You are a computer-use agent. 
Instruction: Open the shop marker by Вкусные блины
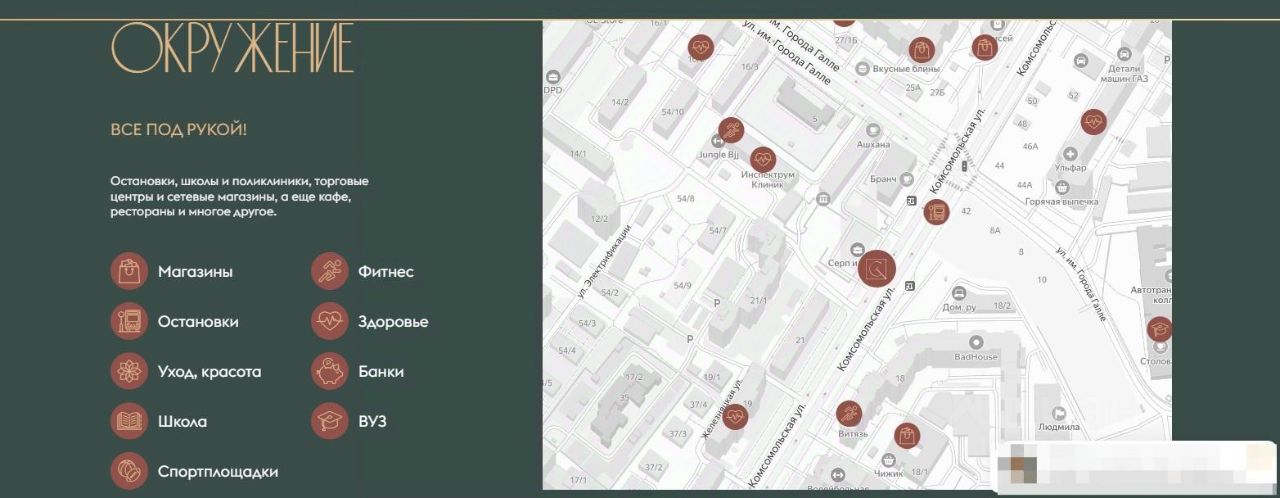pyautogui.click(x=921, y=50)
